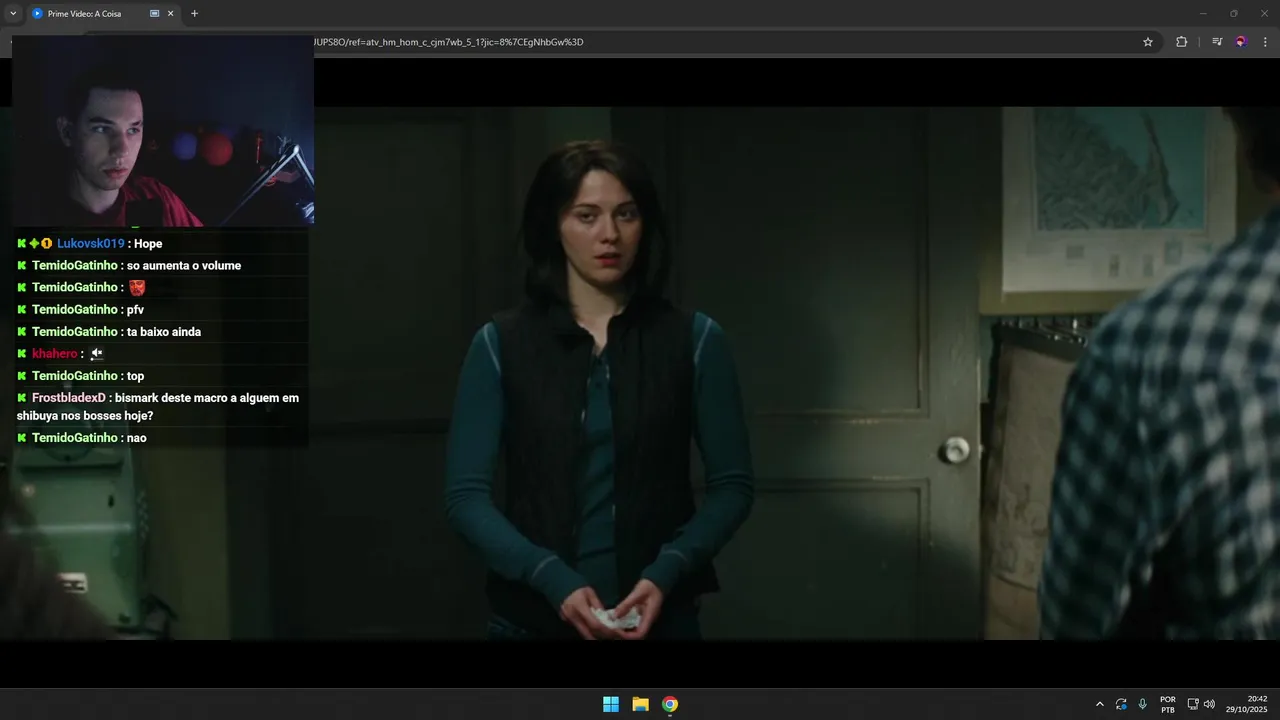Click the chat message 'so aumenta o volume'
Viewport: 1280px width, 720px height.
pyautogui.click(x=184, y=266)
